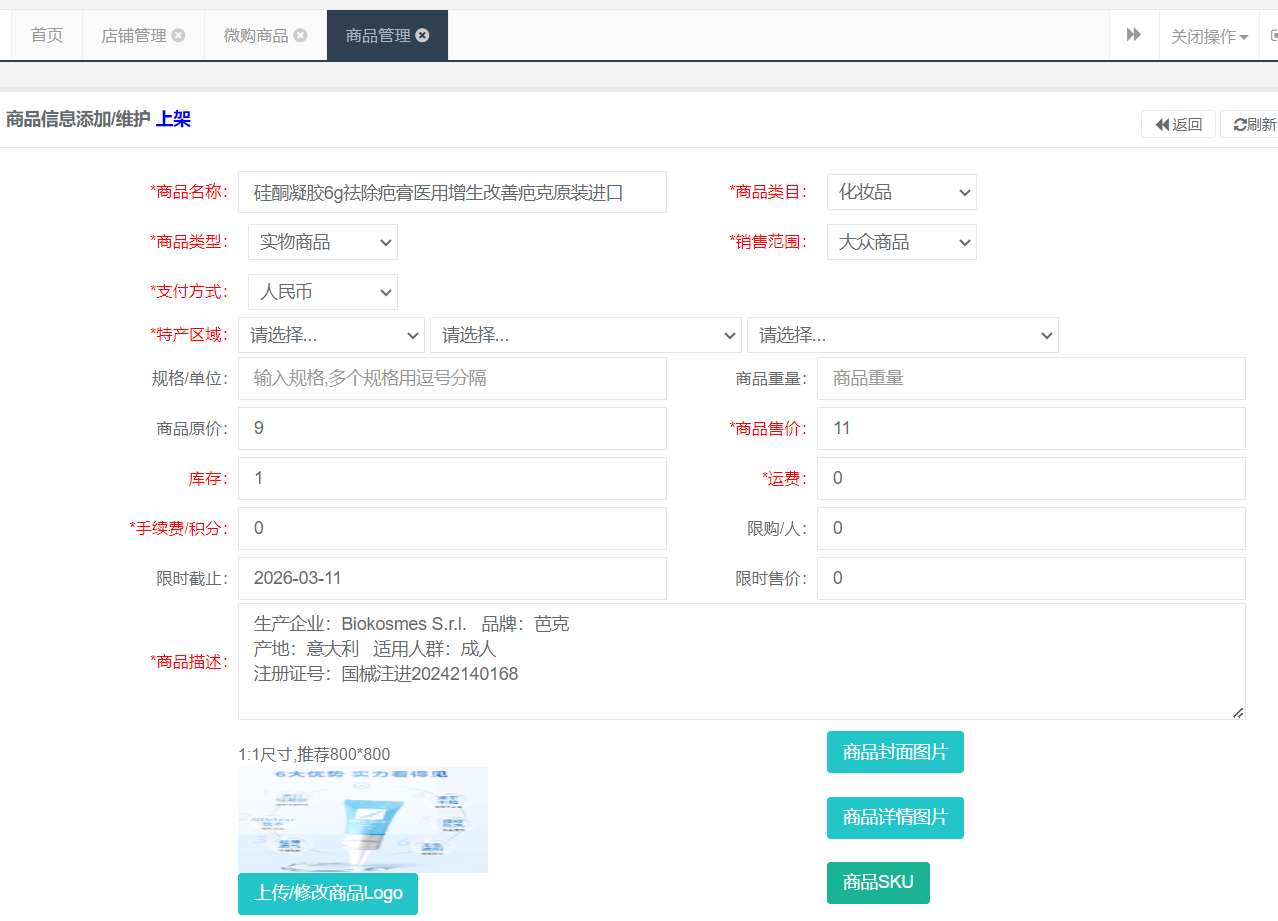The image size is (1278, 921).
Task: Click the 商品详情图片 button
Action: (895, 818)
